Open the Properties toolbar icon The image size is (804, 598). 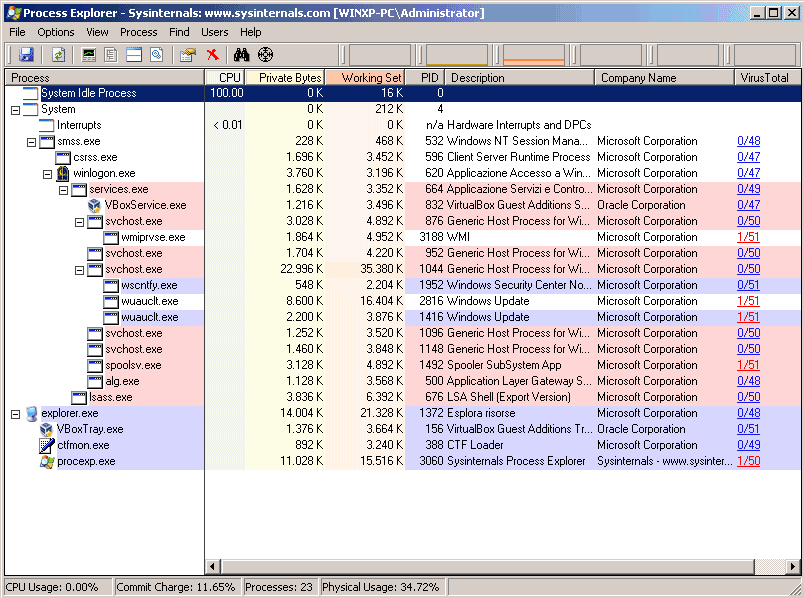[188, 54]
